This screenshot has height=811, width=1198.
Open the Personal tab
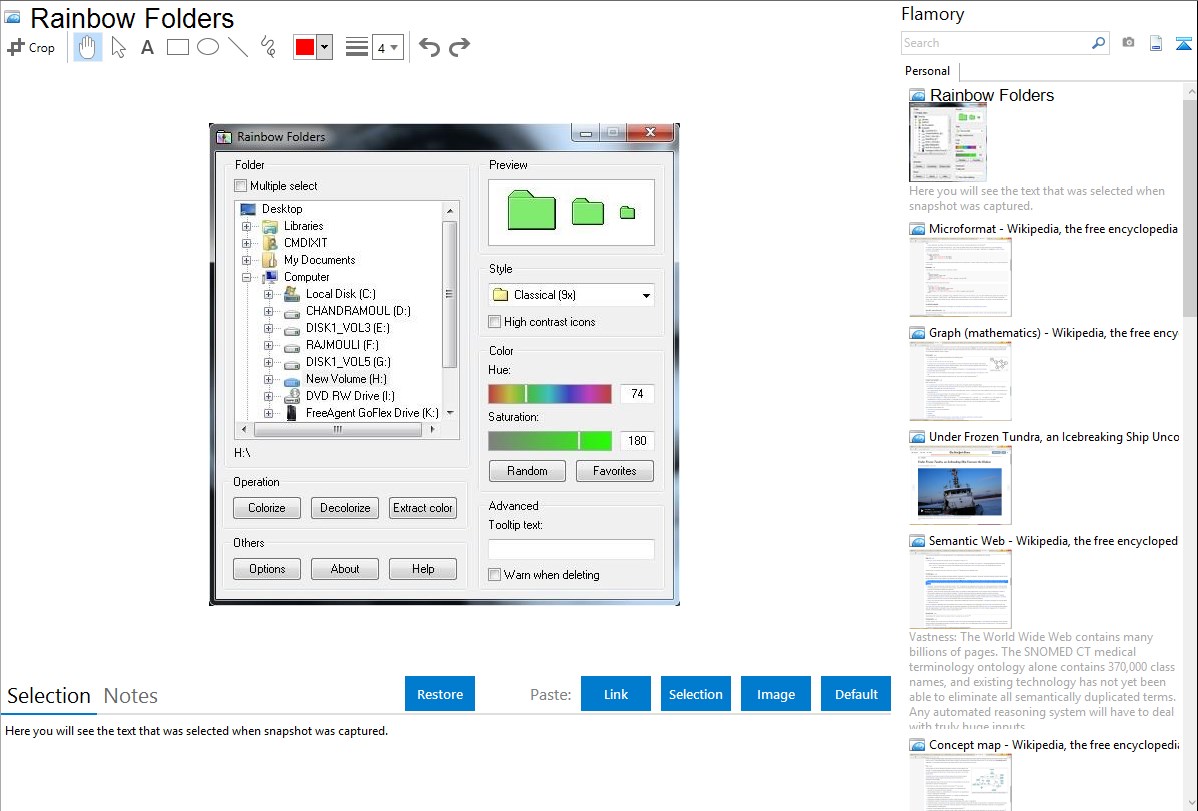tap(927, 71)
